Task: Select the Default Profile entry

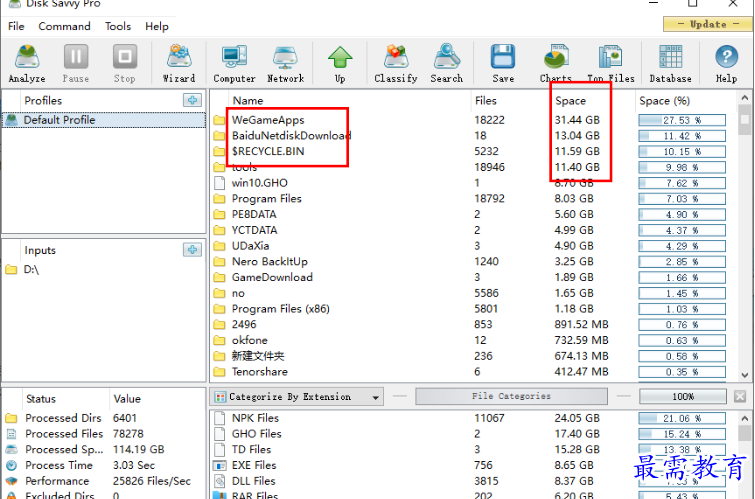Action: [104, 120]
